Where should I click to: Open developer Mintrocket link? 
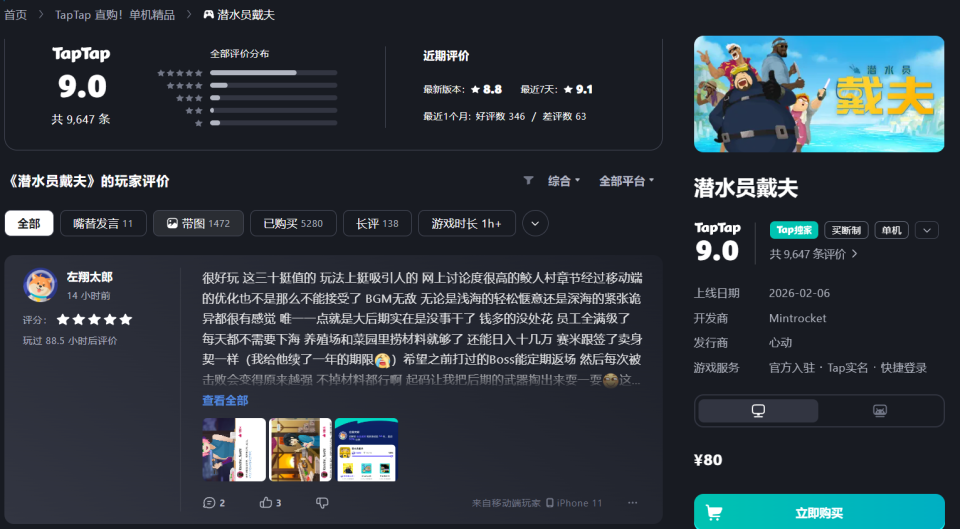point(798,318)
